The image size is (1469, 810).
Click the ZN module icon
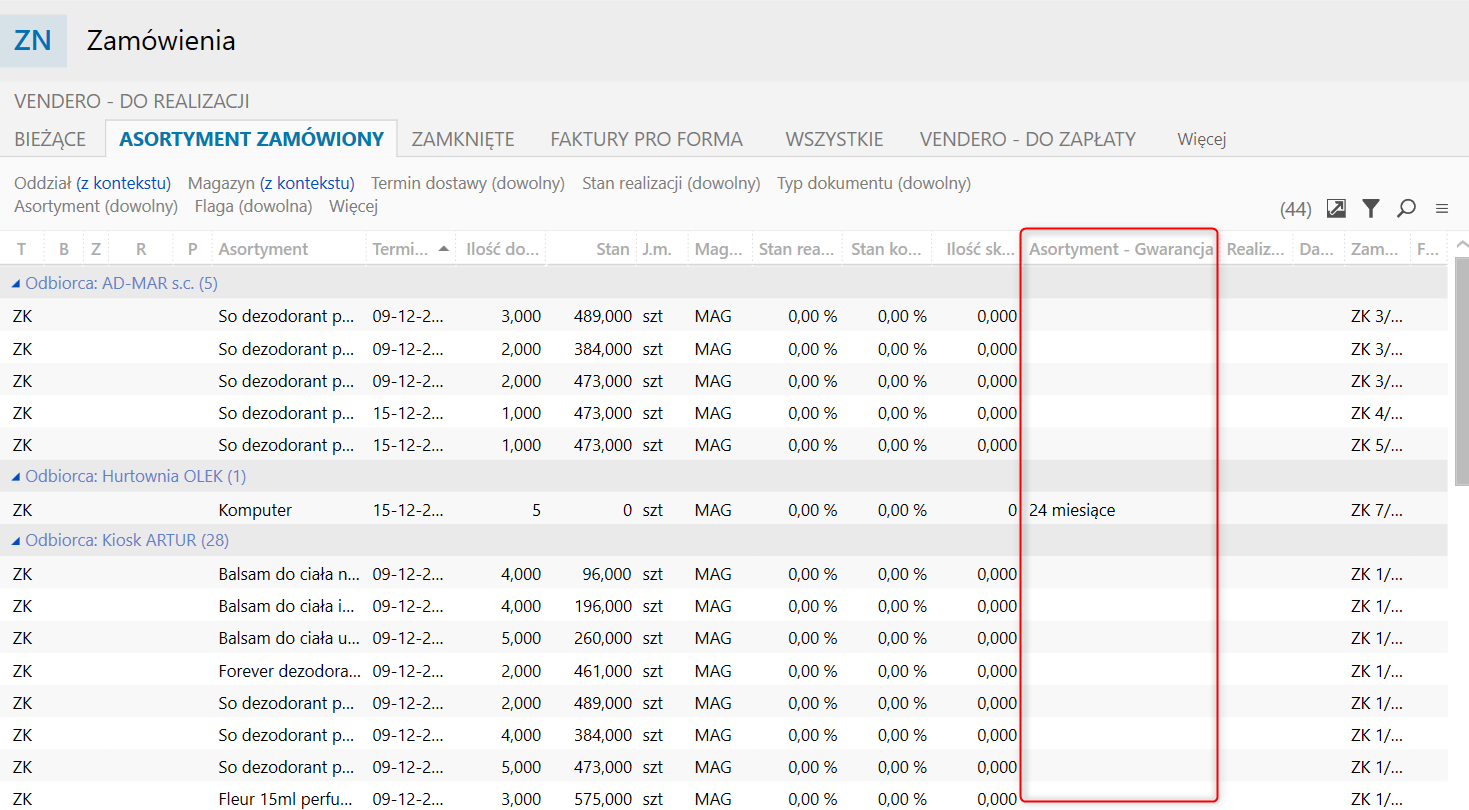[33, 41]
